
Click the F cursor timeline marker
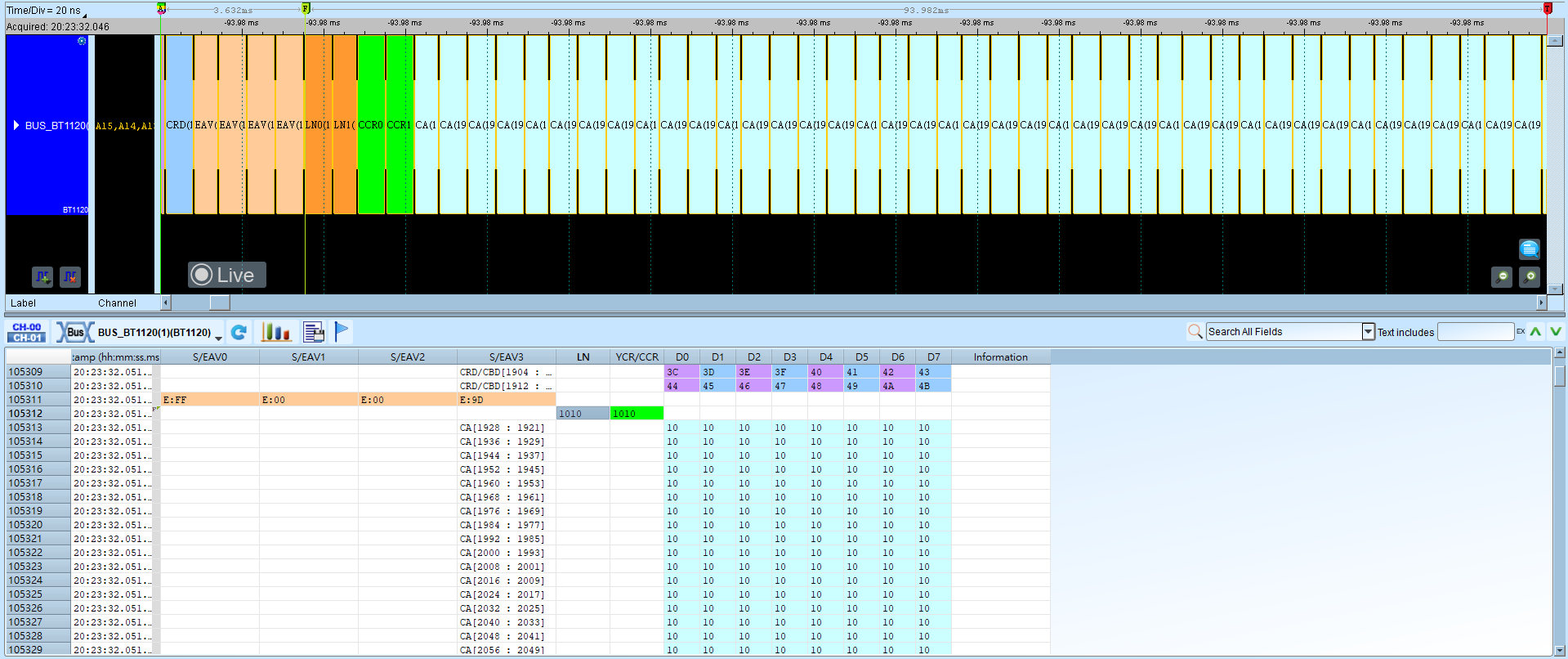pyautogui.click(x=306, y=8)
